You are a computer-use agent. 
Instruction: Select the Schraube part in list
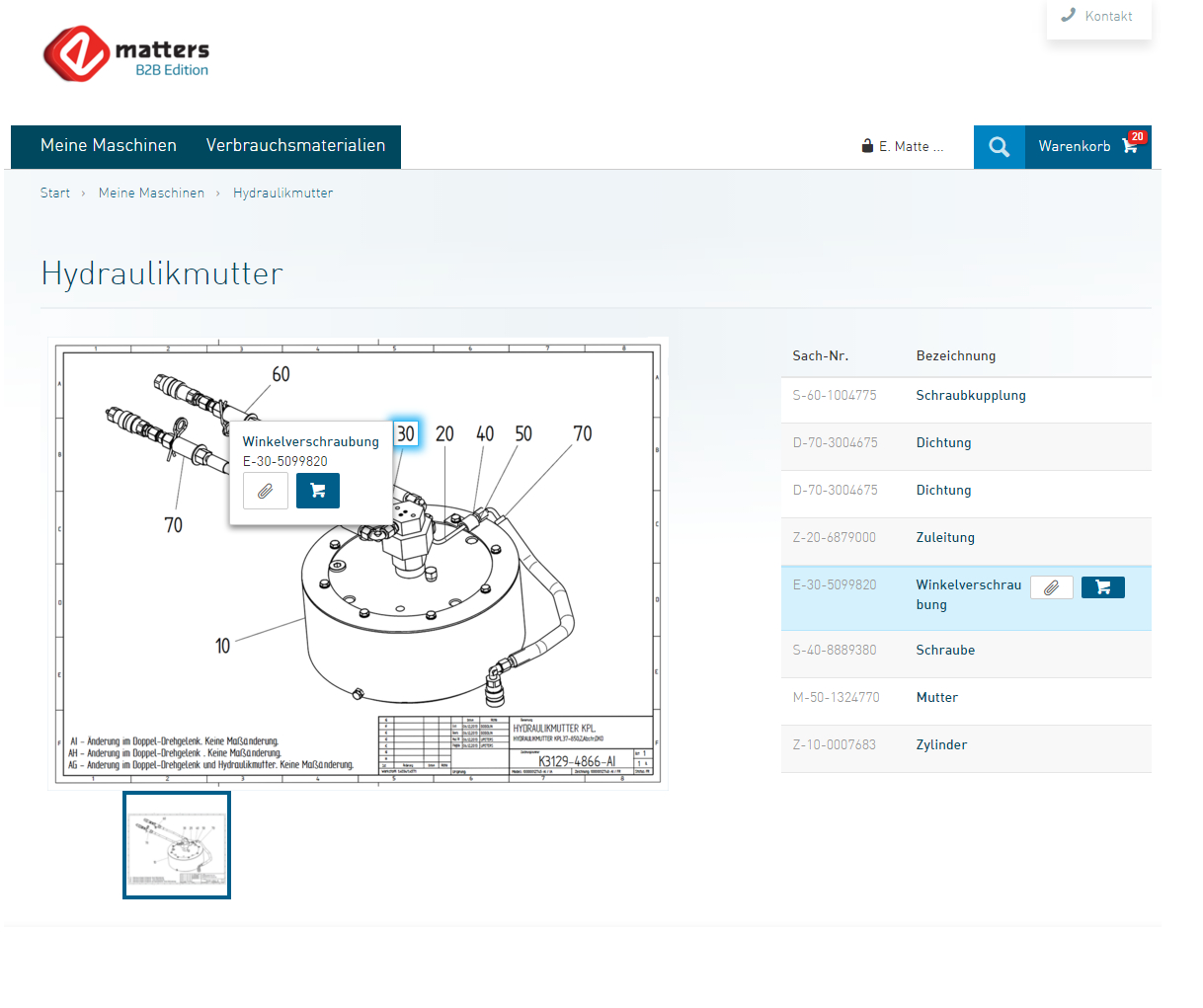coord(944,651)
